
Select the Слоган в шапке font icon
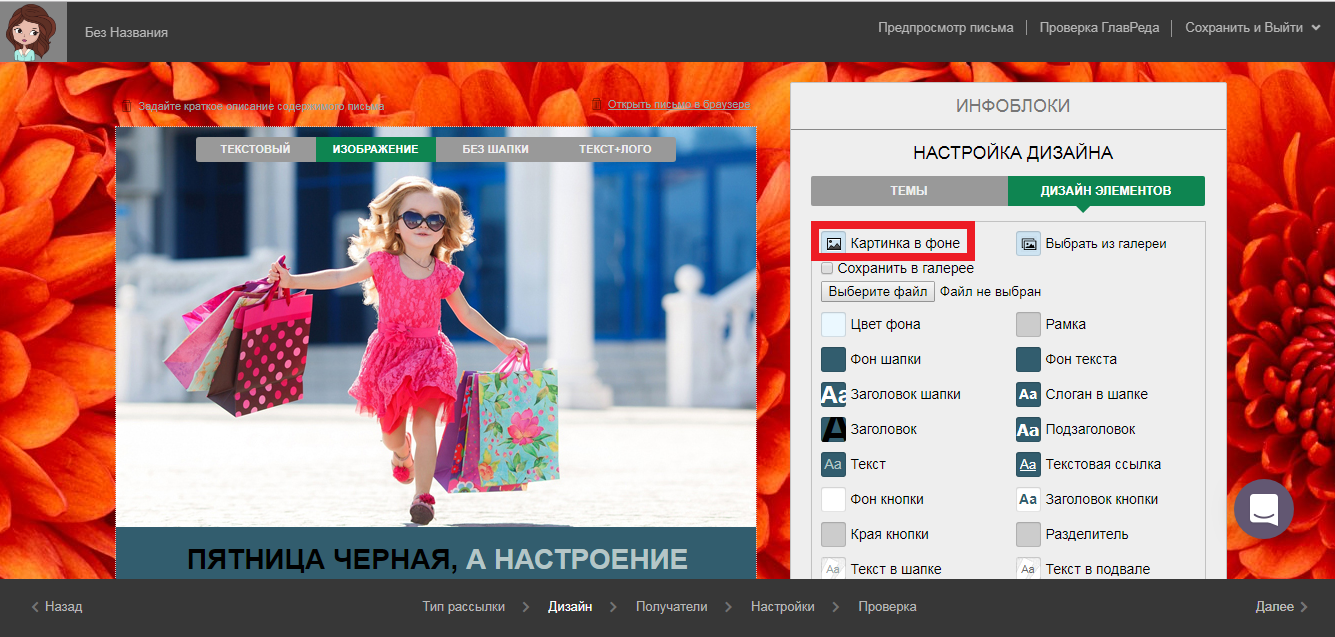pyautogui.click(x=1028, y=394)
